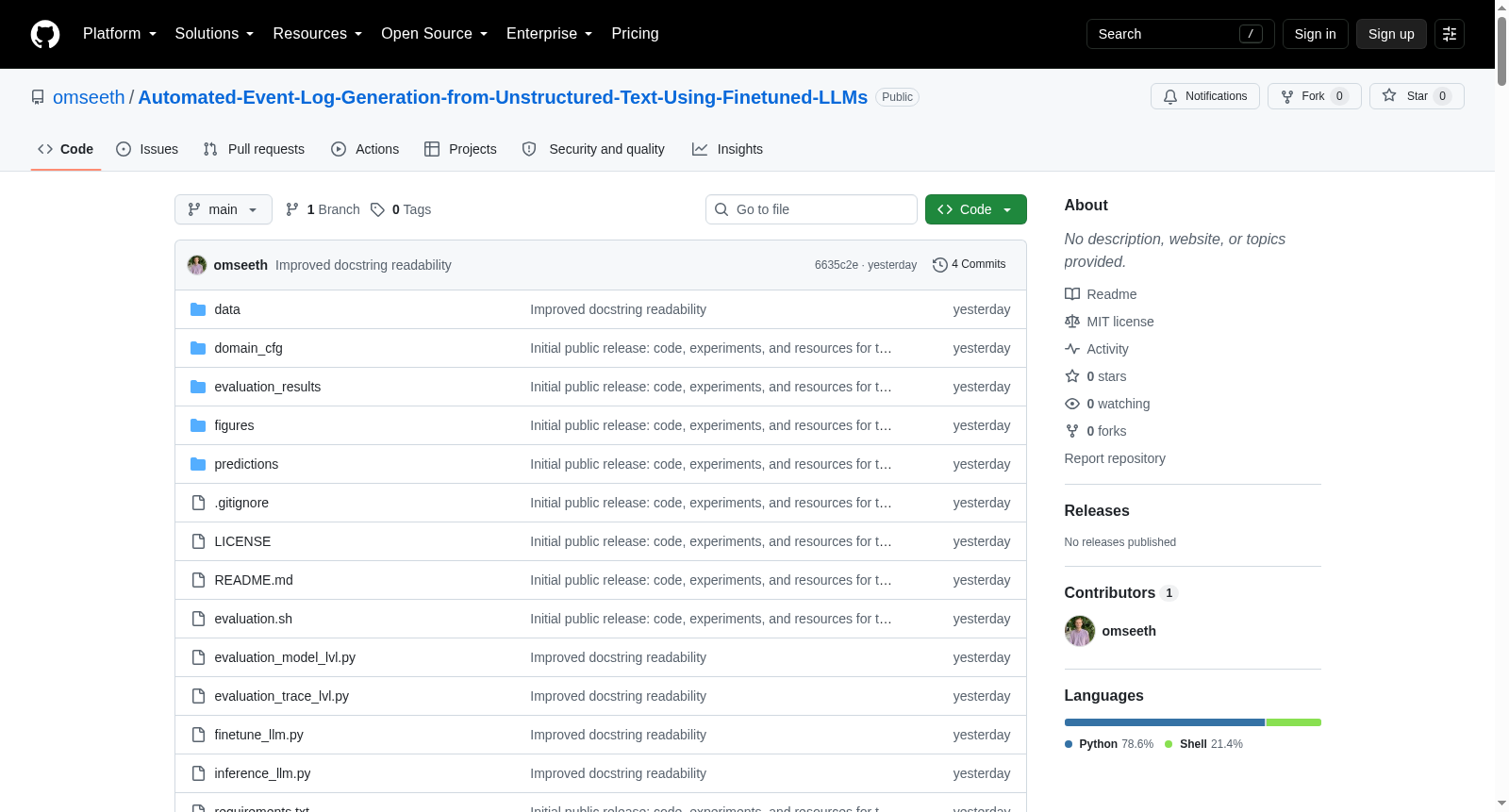Screen dimensions: 1509x812
Task: Open the Pull requests tab
Action: [x=254, y=149]
